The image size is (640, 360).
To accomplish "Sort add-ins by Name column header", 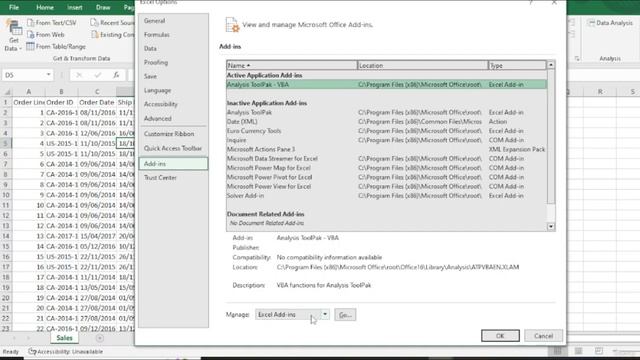I will coord(291,65).
